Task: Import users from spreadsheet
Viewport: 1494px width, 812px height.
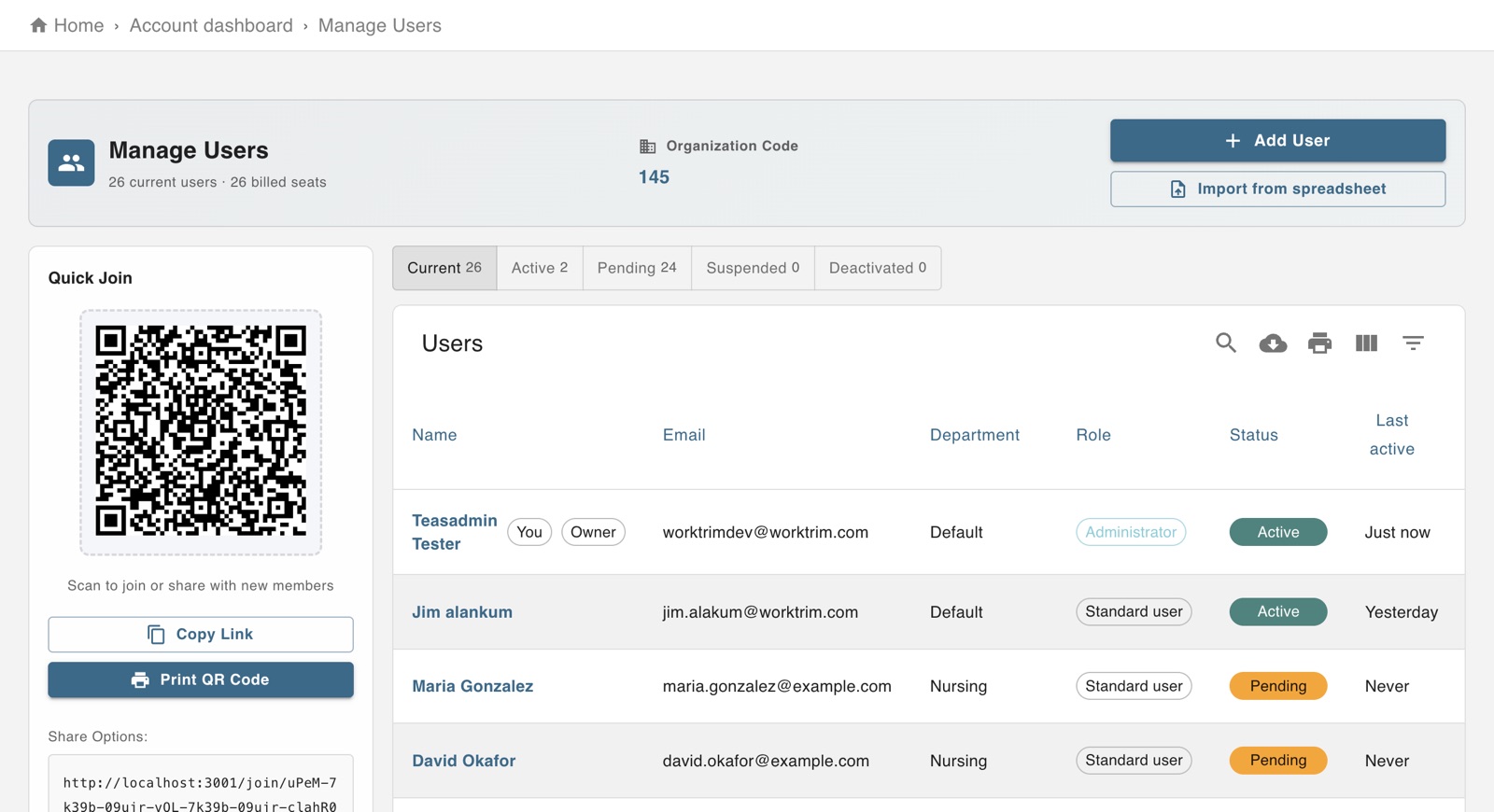Action: [1277, 189]
